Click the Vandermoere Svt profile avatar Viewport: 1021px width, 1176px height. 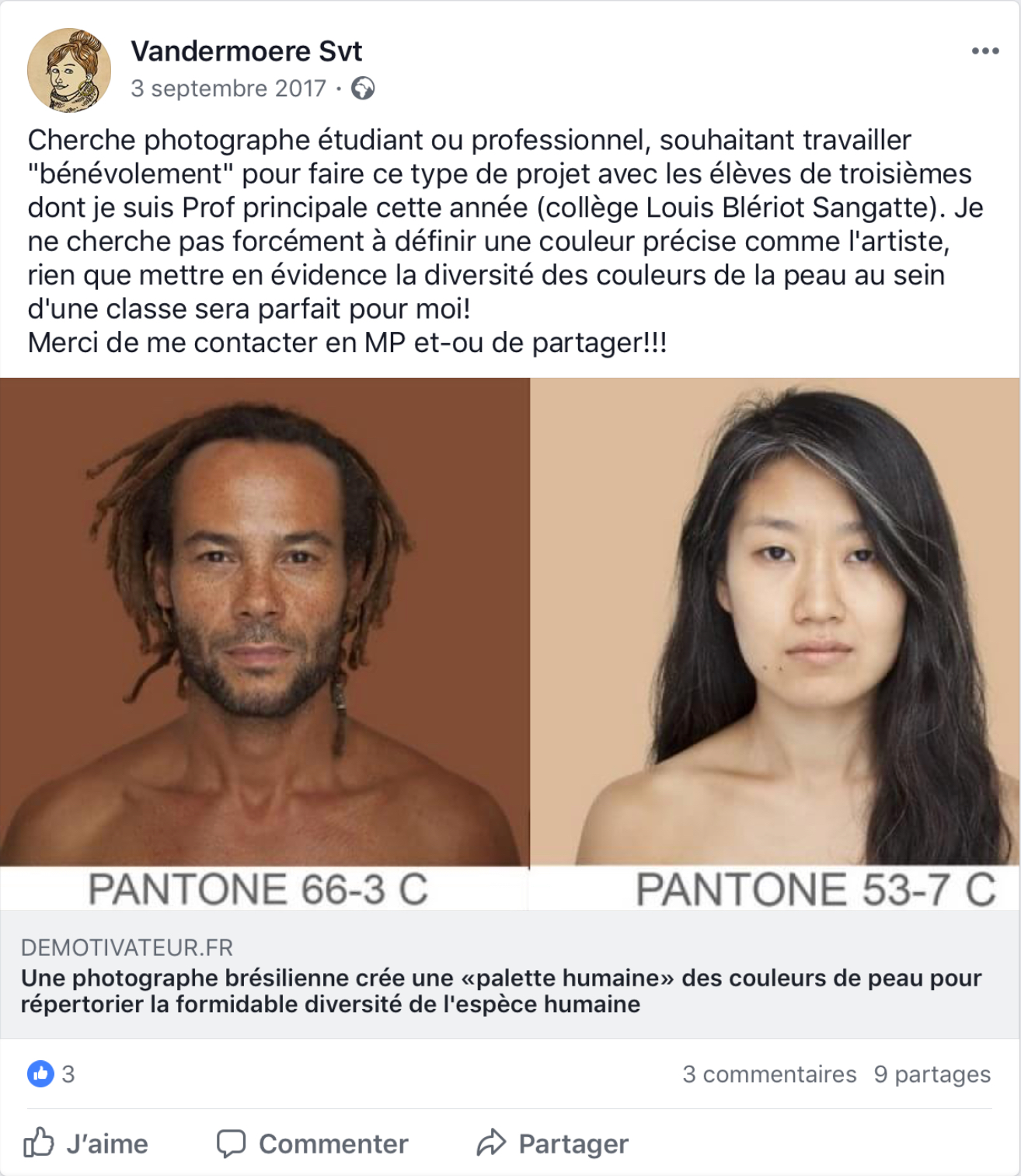coord(69,70)
